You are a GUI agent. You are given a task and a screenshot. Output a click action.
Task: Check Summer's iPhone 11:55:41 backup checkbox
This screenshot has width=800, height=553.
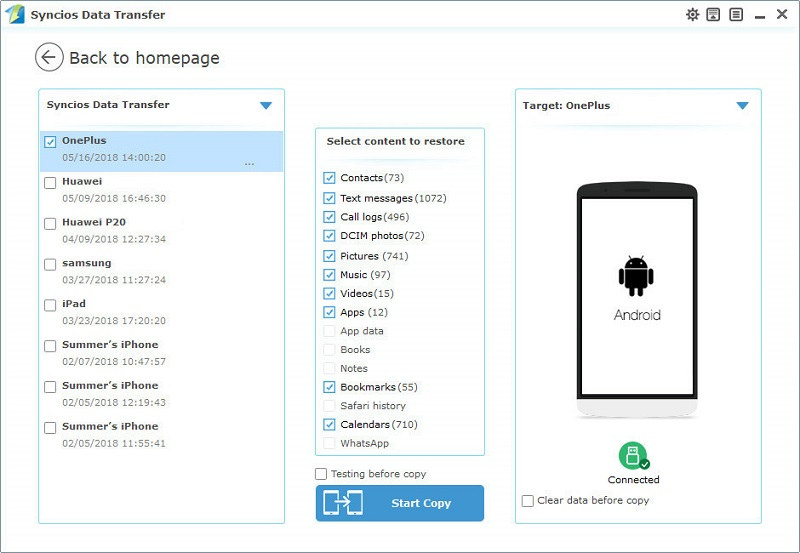[50, 428]
